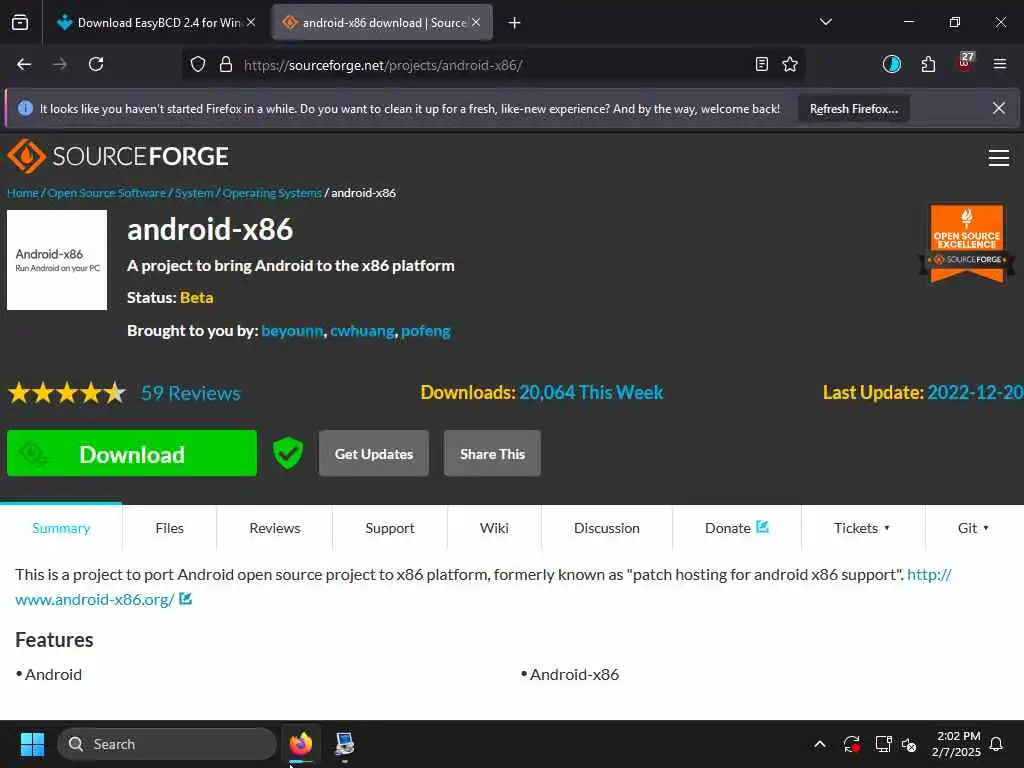Open a new browser tab
Screen dimensions: 1024x768
[x=515, y=23]
